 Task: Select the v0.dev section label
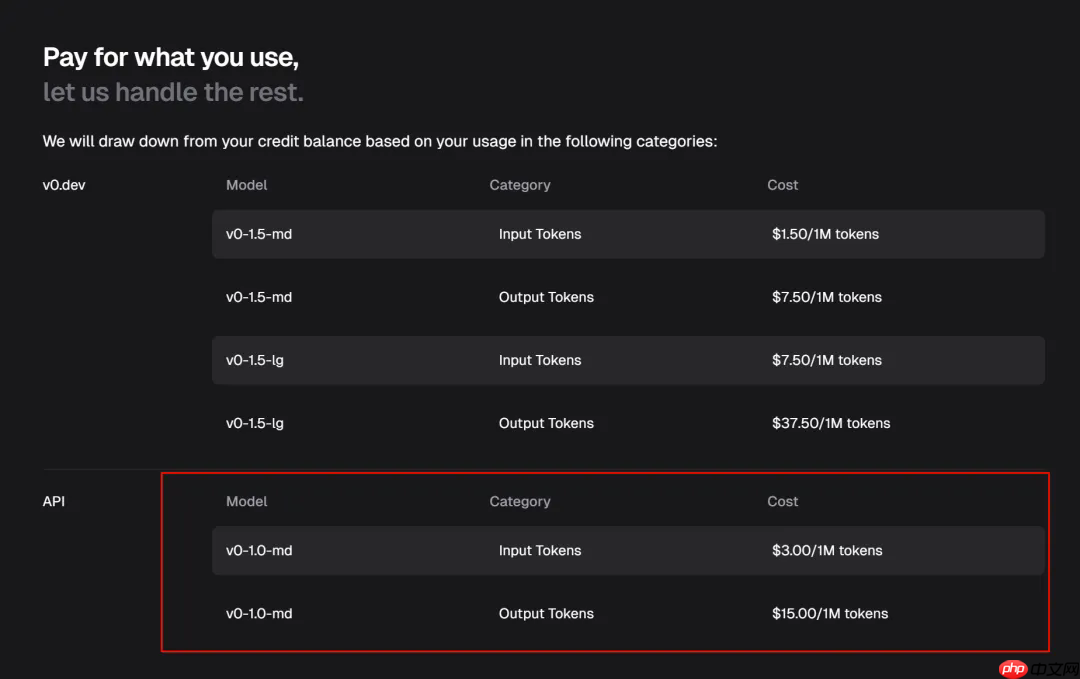pos(63,185)
